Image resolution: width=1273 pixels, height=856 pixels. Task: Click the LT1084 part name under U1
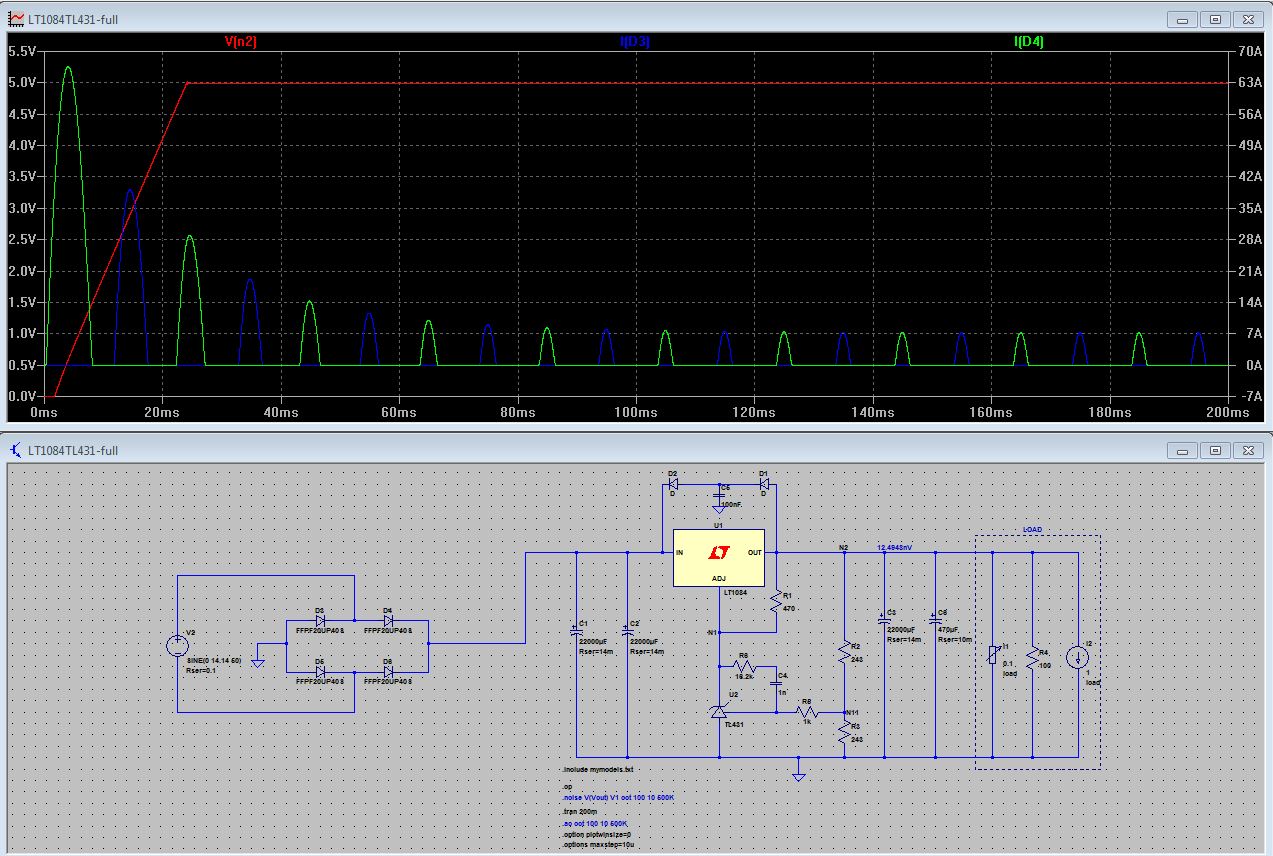[x=735, y=592]
